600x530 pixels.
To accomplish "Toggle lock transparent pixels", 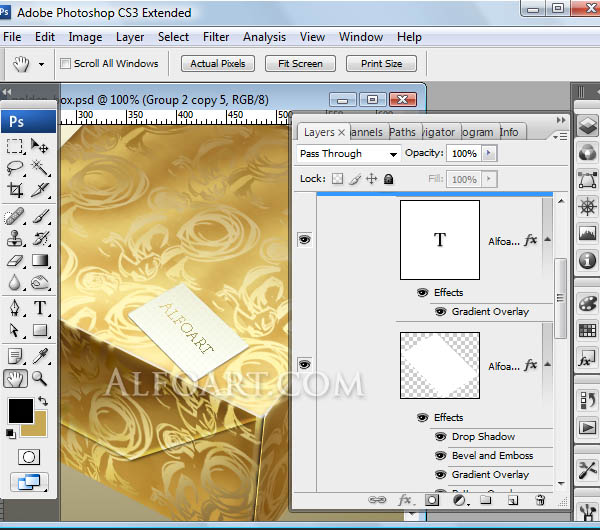I will (337, 179).
